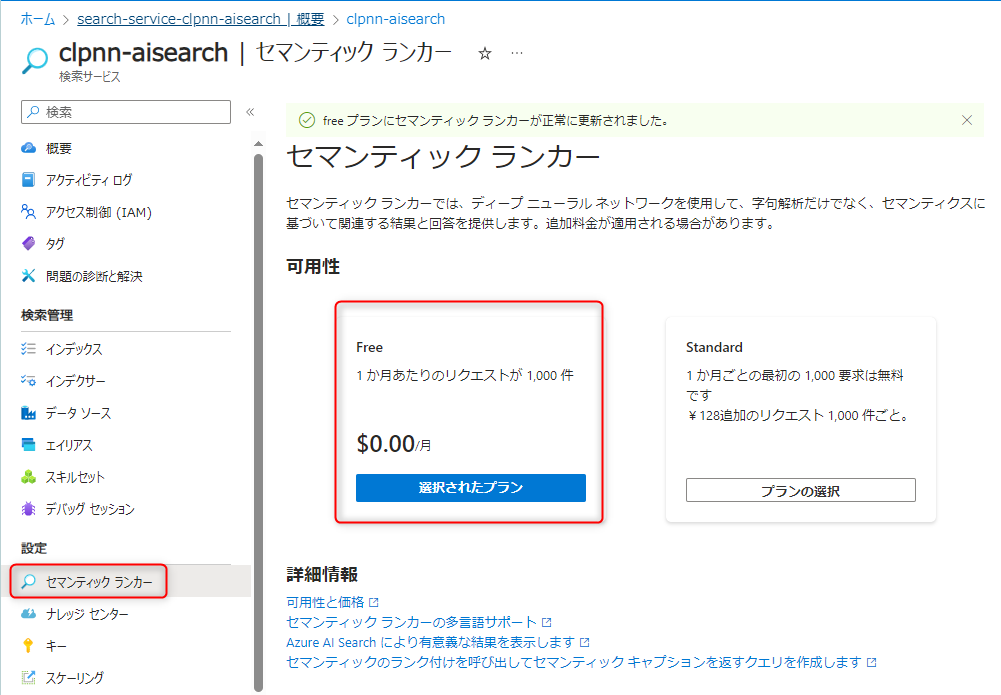
Task: Collapse the sidebar with the double-chevron
Action: (250, 112)
